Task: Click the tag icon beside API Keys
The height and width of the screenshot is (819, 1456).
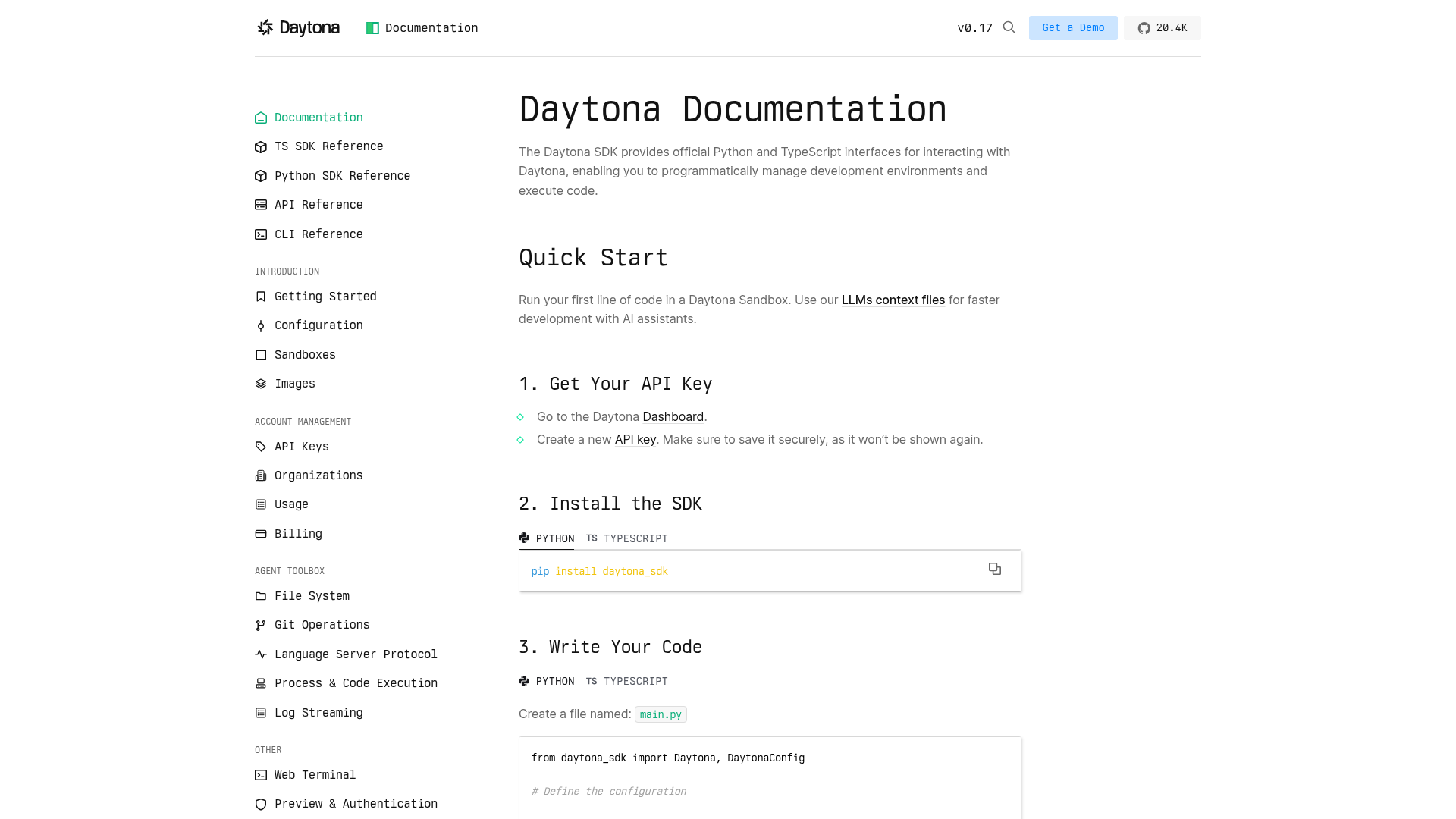Action: click(261, 447)
